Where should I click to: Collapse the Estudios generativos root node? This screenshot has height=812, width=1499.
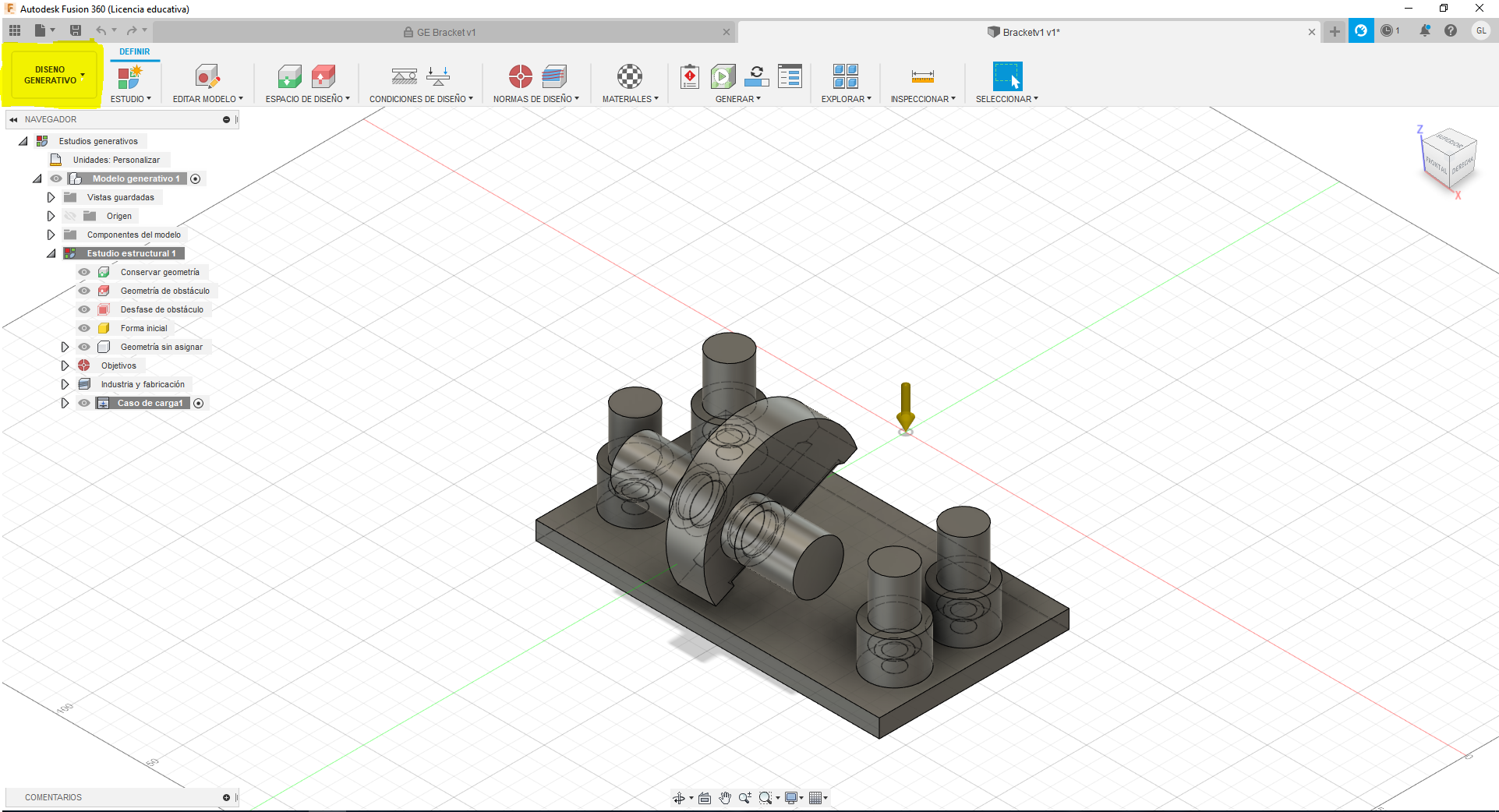click(x=23, y=141)
